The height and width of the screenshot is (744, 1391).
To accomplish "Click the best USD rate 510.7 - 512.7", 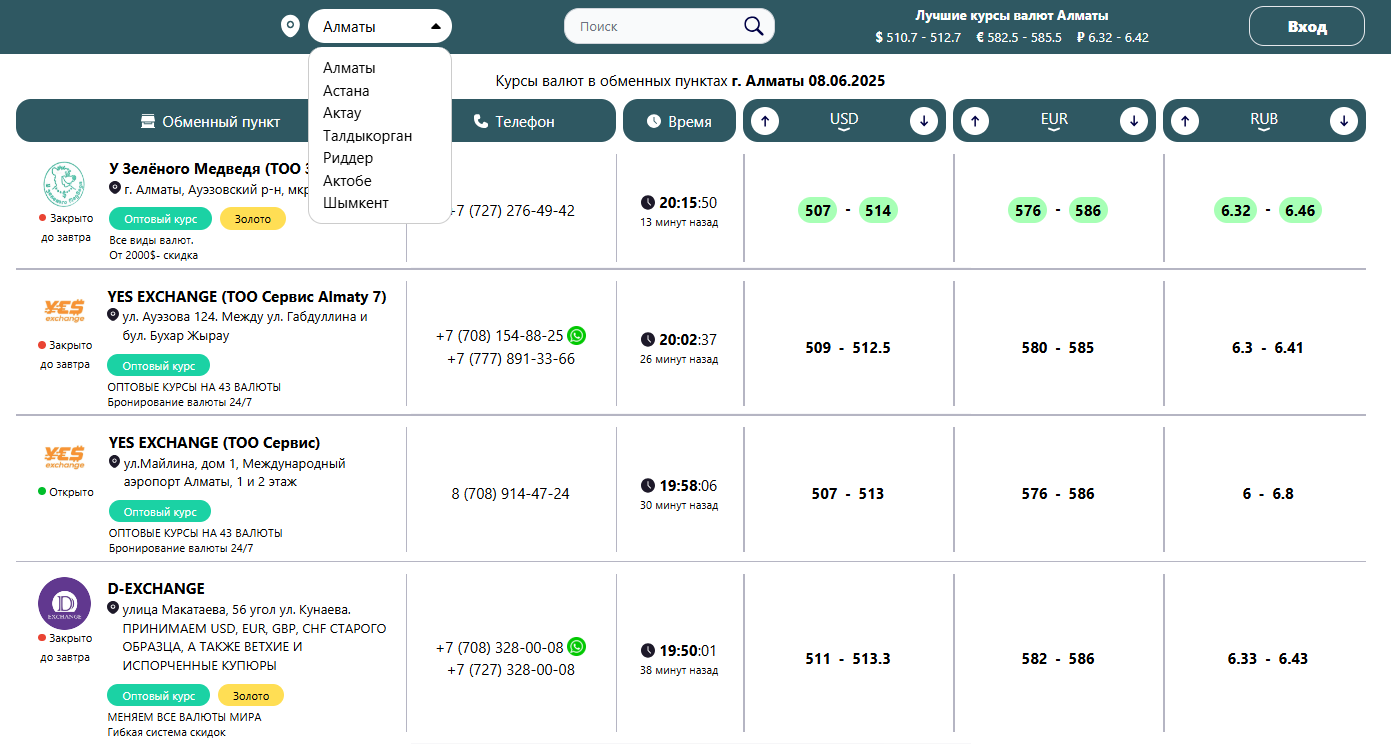I will 917,38.
